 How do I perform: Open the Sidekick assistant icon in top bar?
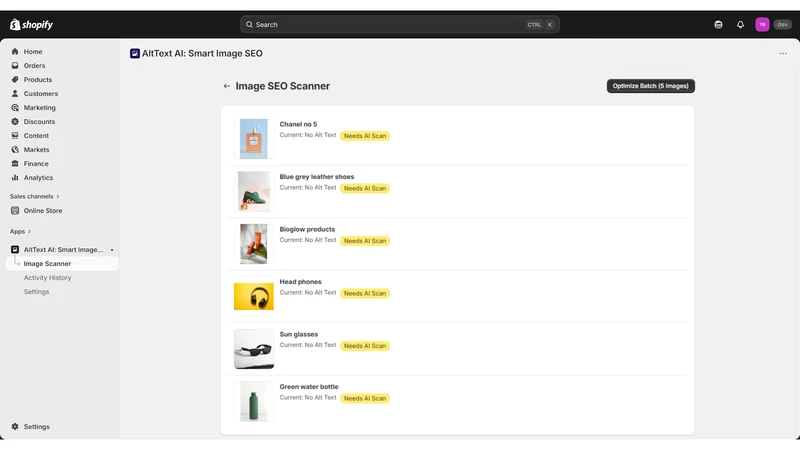pos(718,24)
